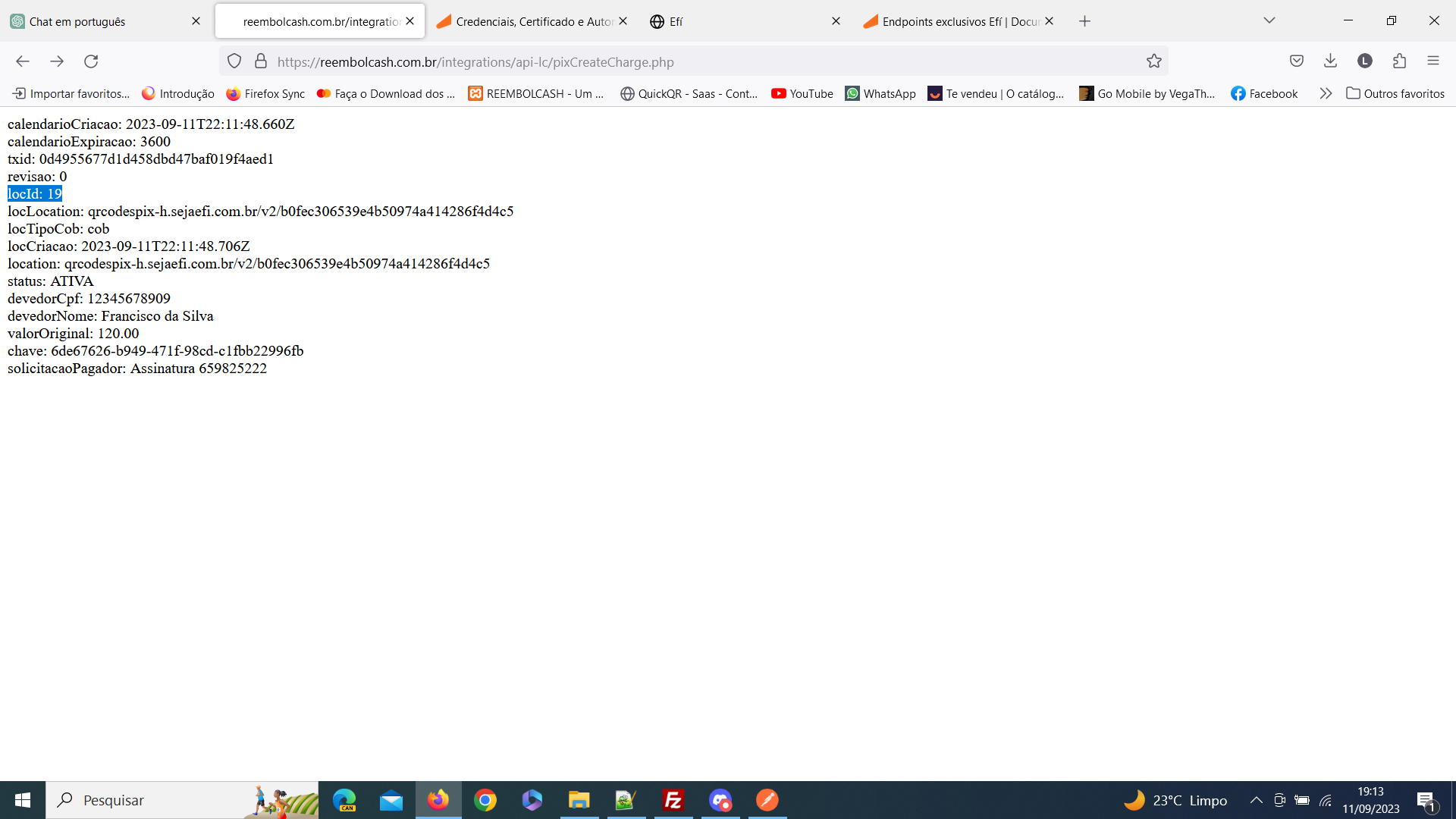Click the locId 19 highlighted text element
The height and width of the screenshot is (819, 1456).
coord(33,193)
